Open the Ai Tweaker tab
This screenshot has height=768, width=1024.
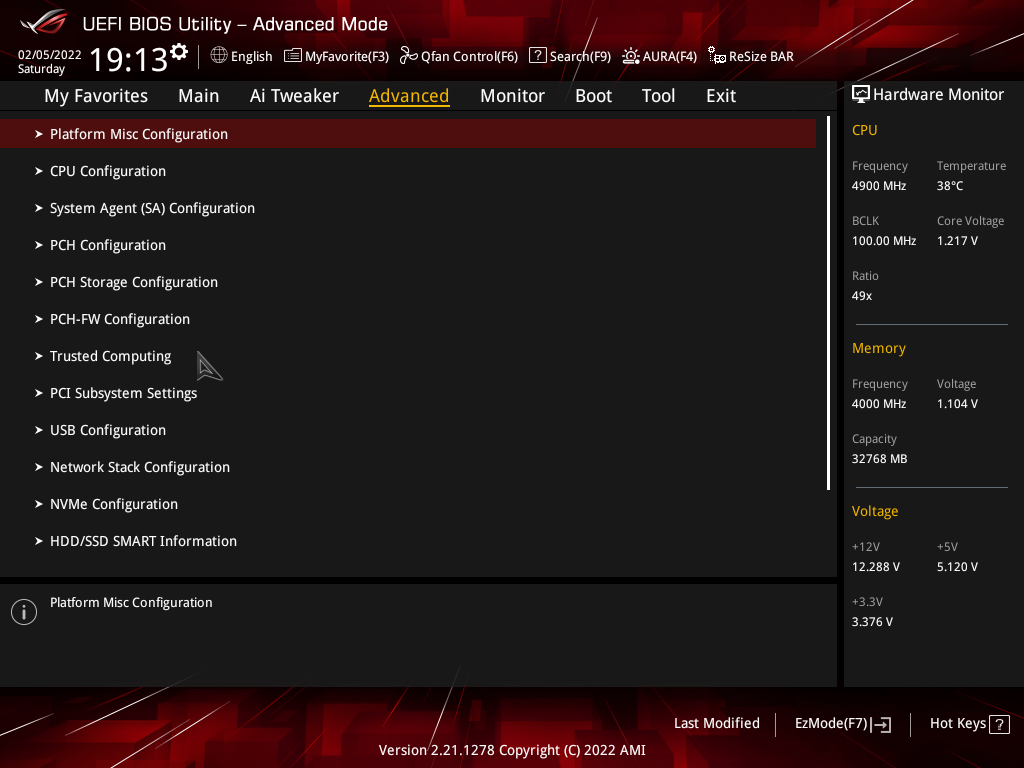pos(294,96)
